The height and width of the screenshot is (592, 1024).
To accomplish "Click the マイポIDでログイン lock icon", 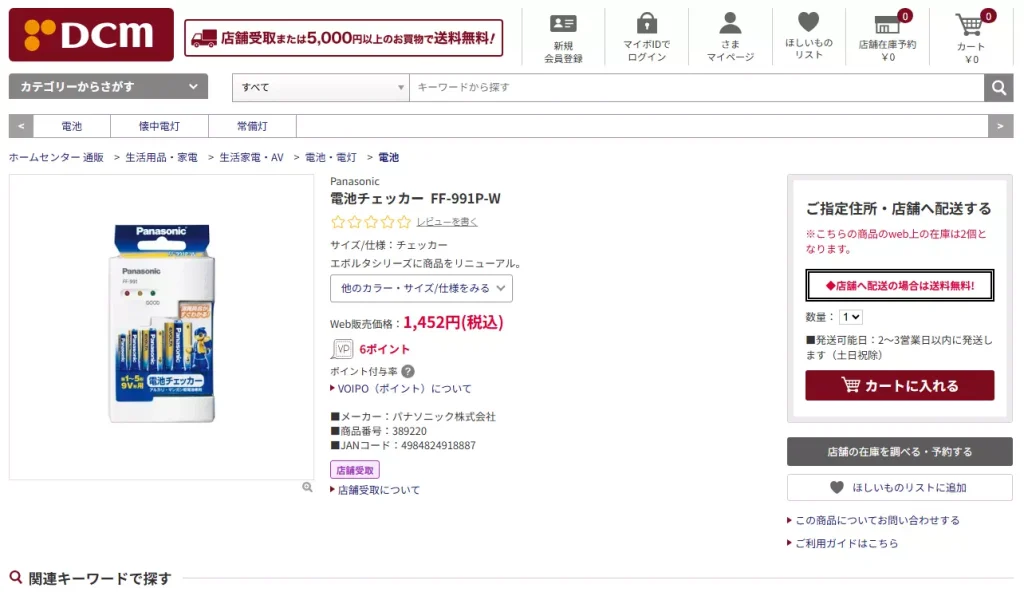I will coord(647,30).
